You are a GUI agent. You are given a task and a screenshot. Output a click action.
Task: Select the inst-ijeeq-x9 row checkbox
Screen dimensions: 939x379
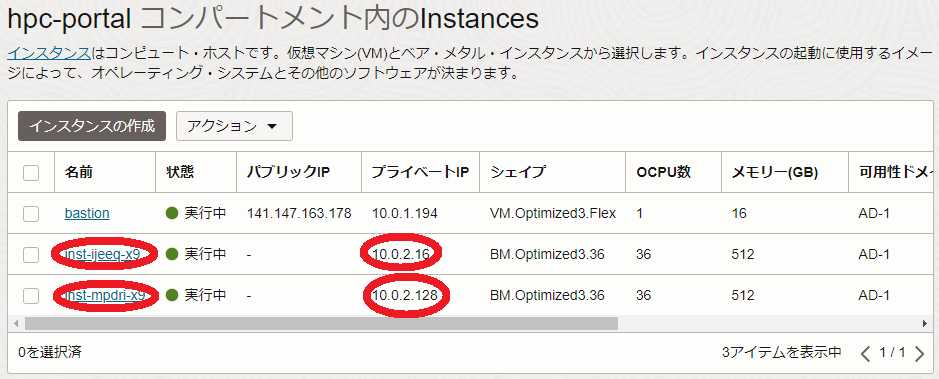(31, 254)
